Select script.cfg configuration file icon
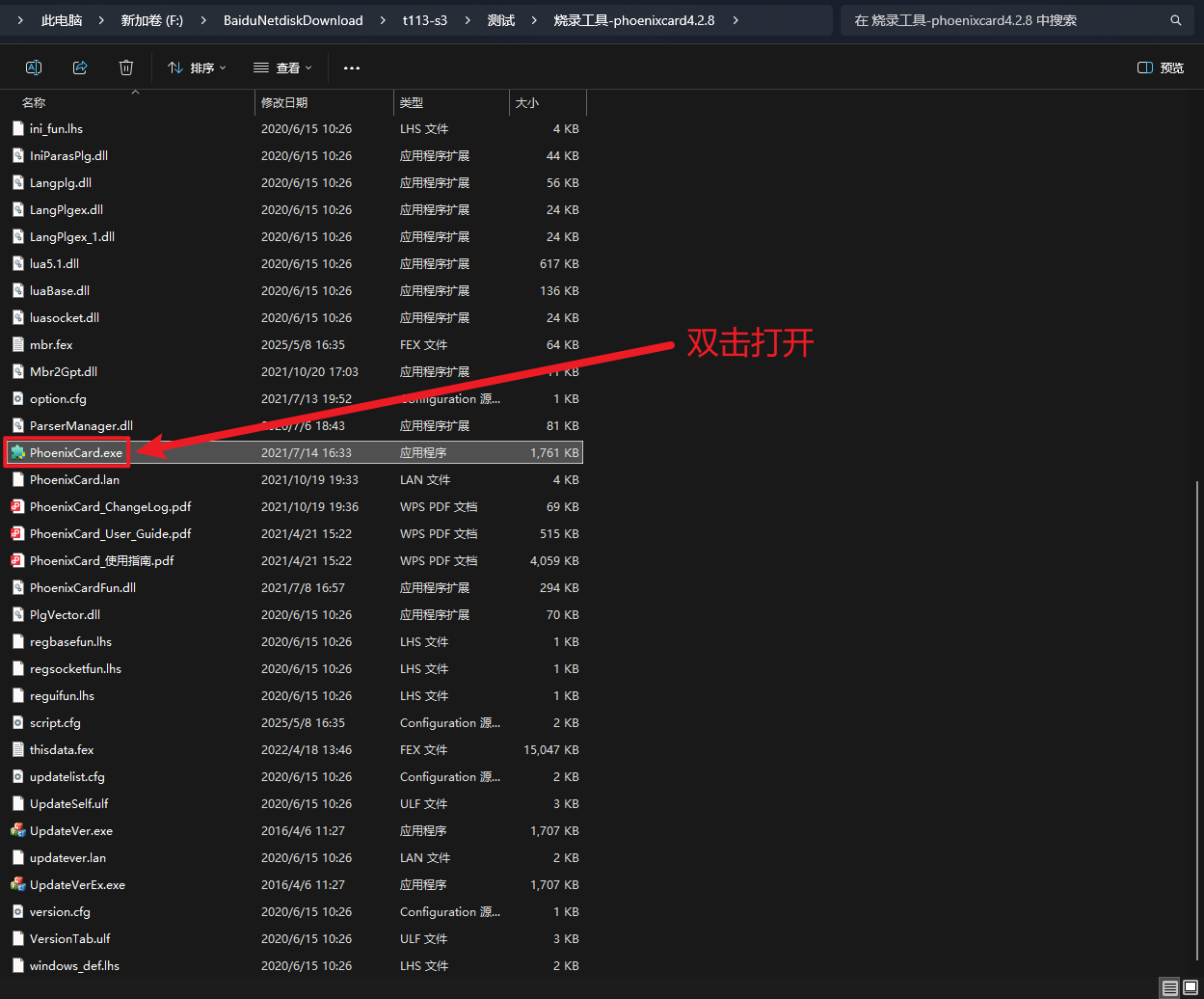 [17, 722]
